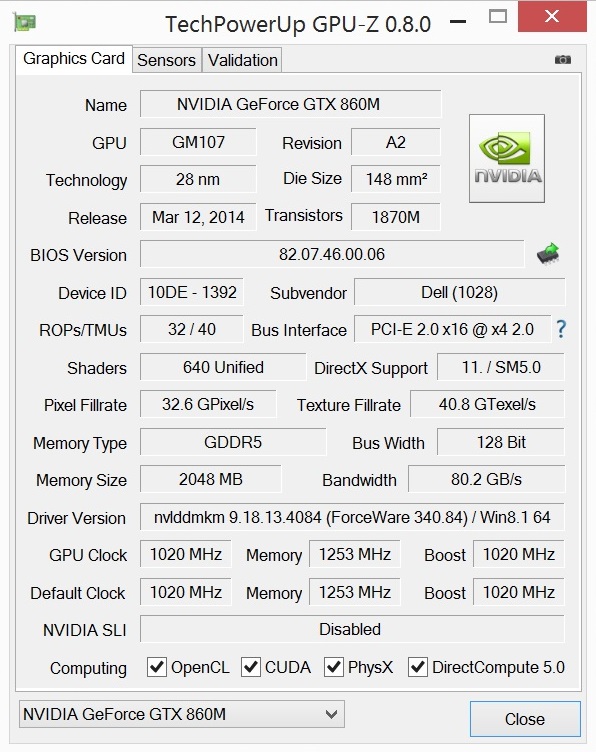Click Technology value 28 nm

199,179
